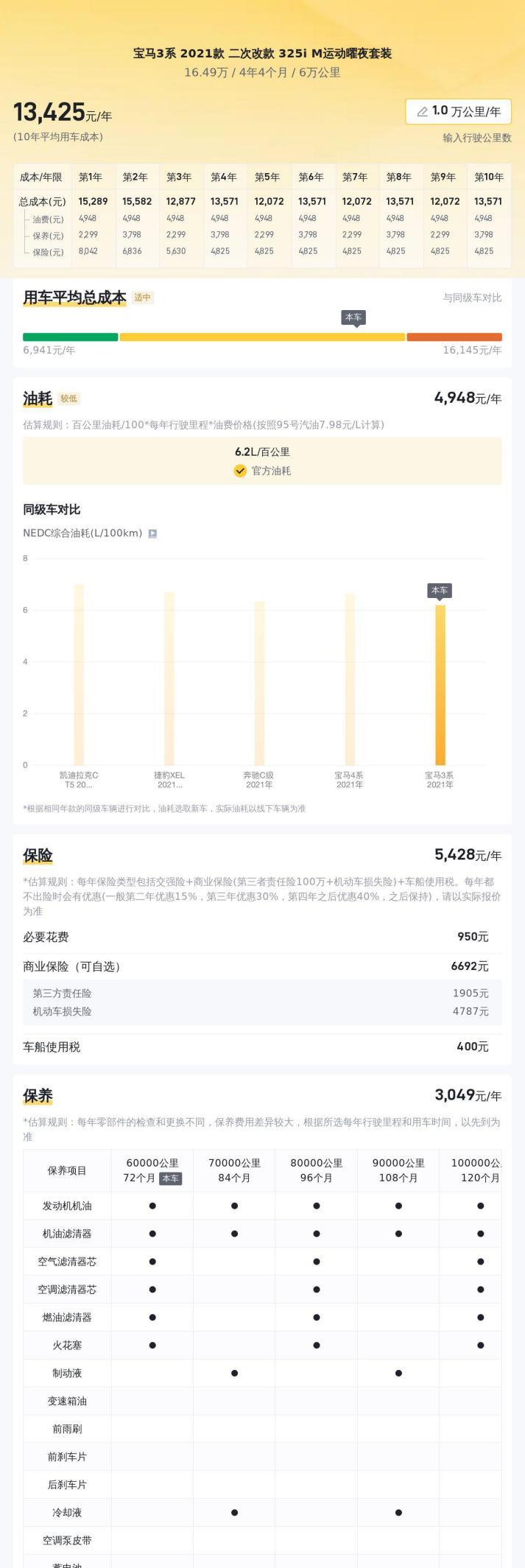Click the 与同级车对比 link

[x=472, y=298]
